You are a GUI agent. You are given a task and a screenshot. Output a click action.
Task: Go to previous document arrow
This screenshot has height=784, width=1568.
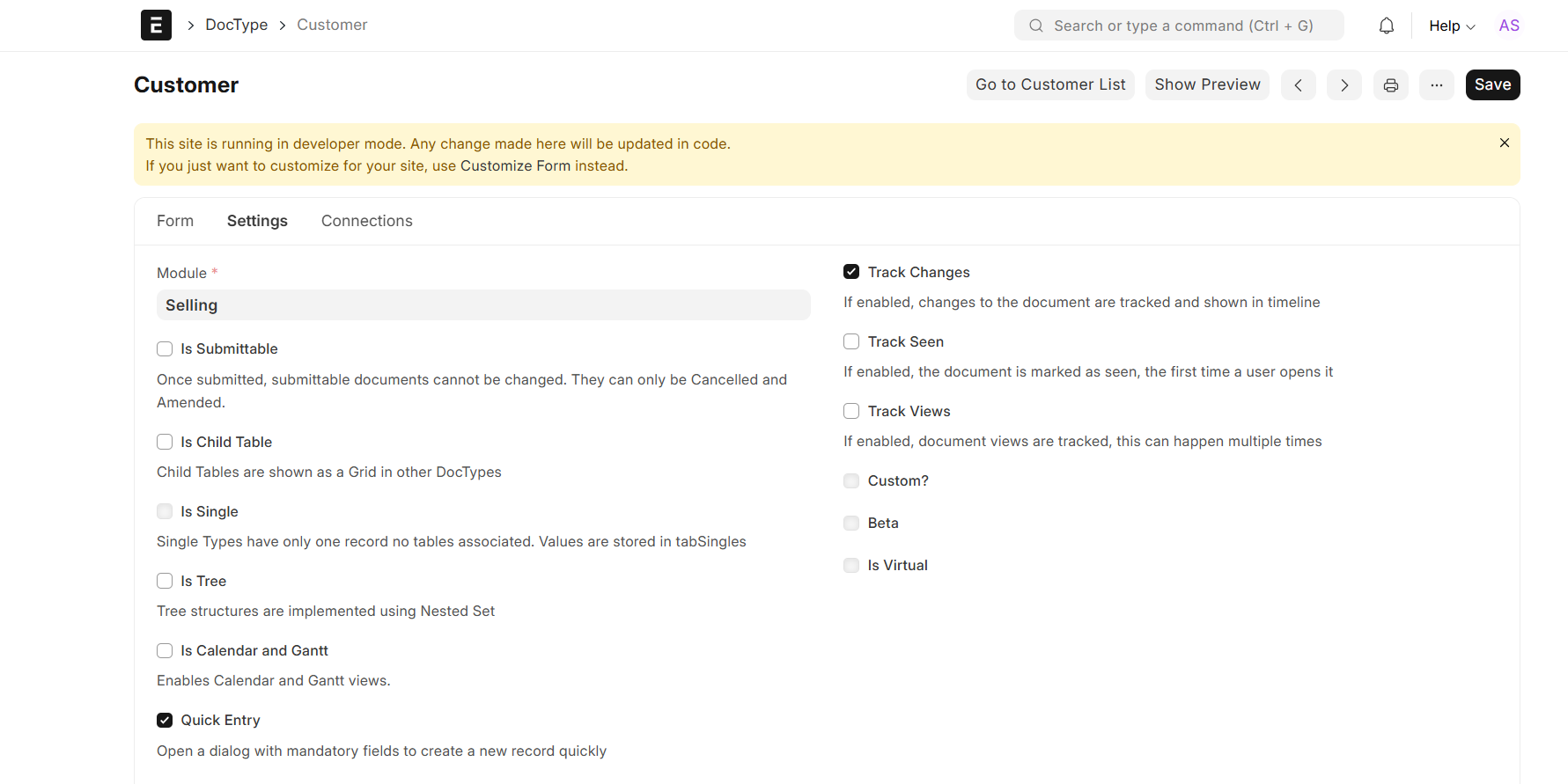tap(1298, 85)
